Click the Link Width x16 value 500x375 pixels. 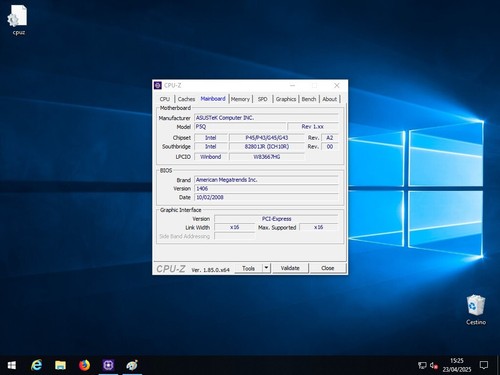tap(235, 227)
